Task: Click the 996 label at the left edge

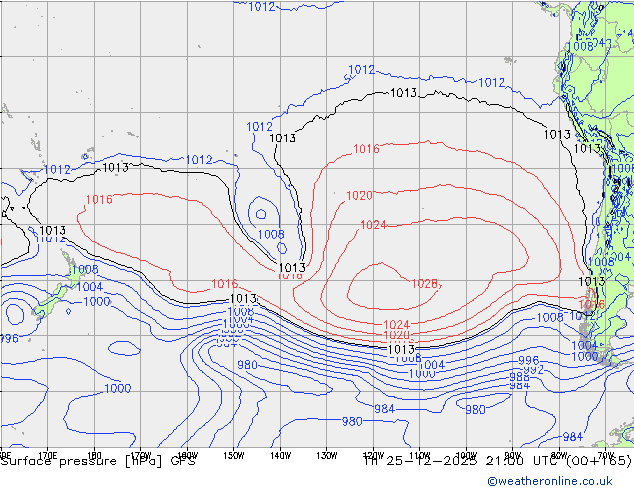Action: [9, 338]
